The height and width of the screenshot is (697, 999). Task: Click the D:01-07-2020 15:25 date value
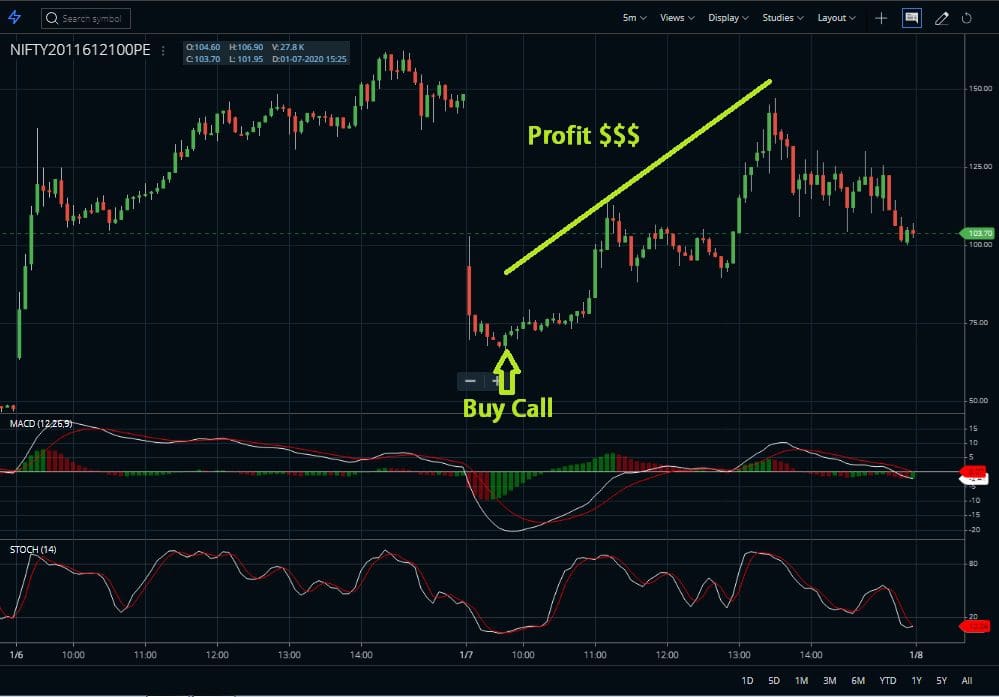pos(310,59)
